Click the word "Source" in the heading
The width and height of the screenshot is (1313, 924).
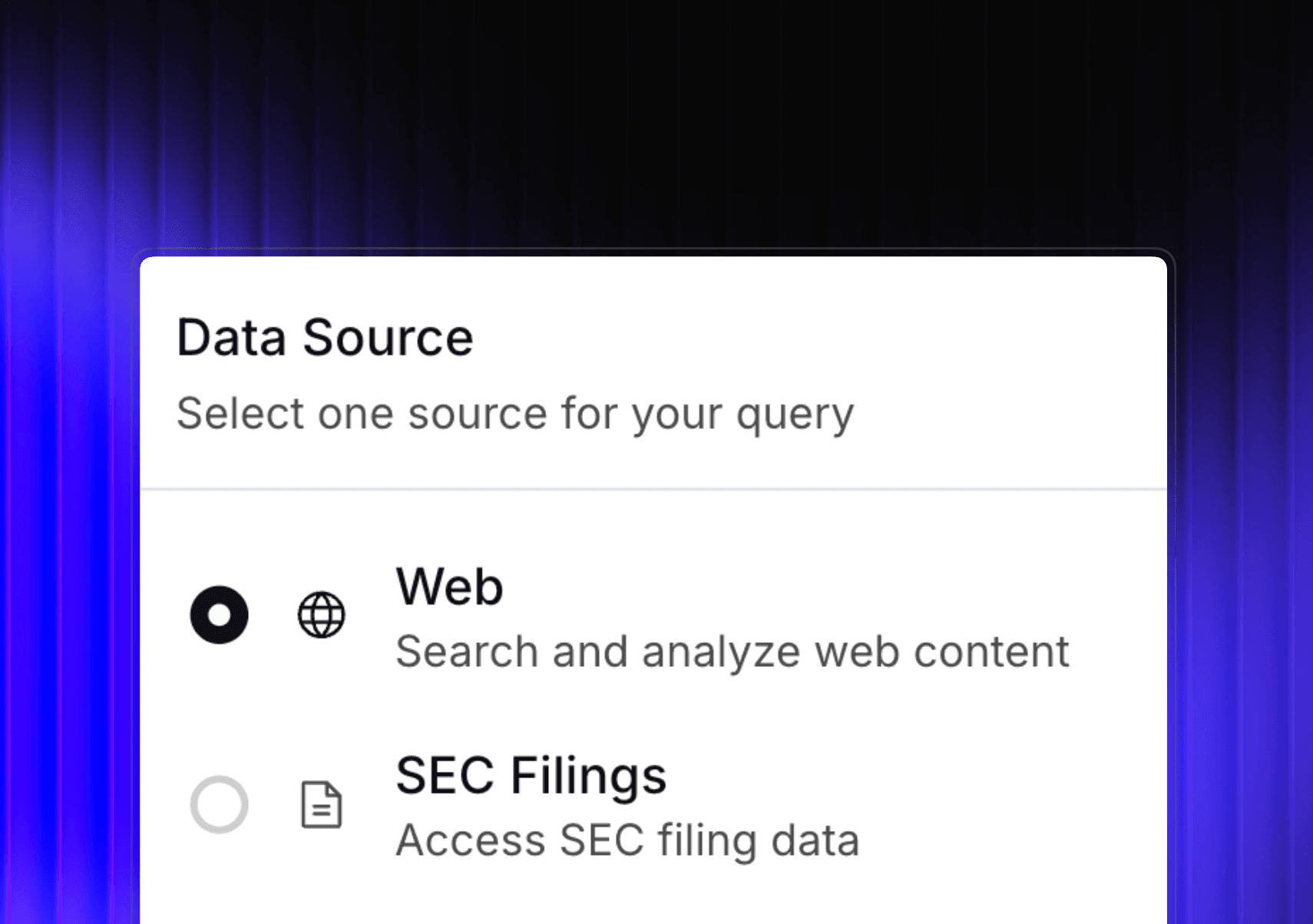click(x=388, y=338)
